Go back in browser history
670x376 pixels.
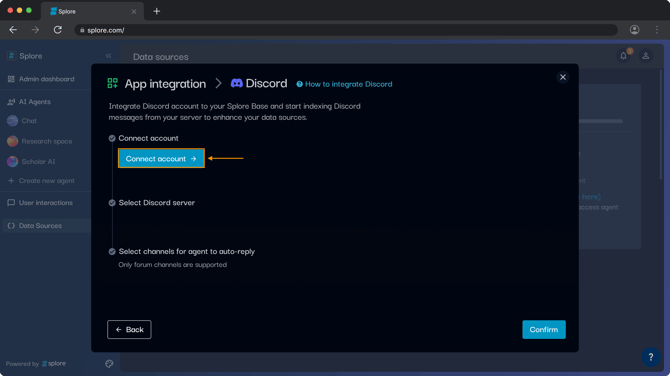(13, 30)
